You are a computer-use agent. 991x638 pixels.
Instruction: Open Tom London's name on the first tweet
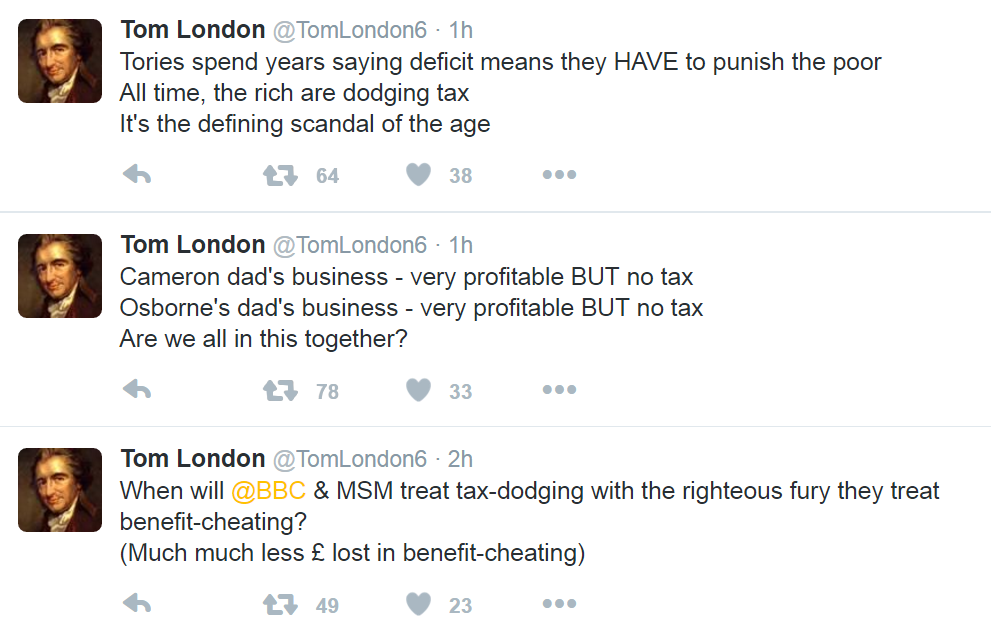192,30
